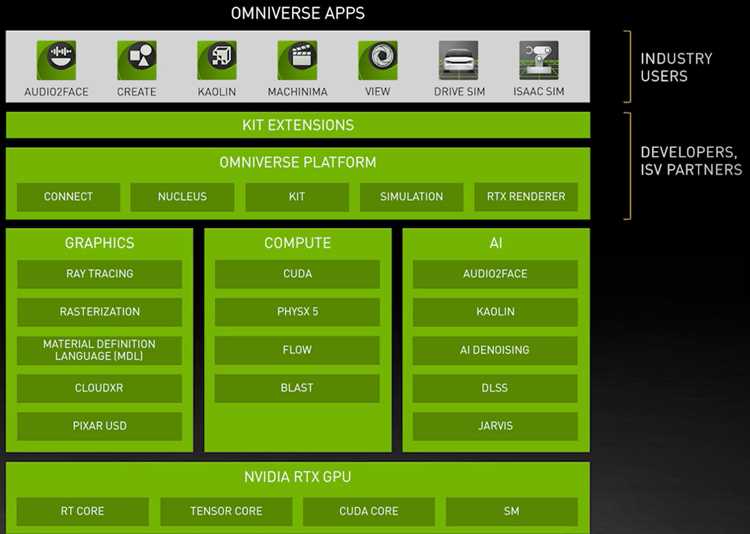Select the View app aperture icon

point(378,60)
